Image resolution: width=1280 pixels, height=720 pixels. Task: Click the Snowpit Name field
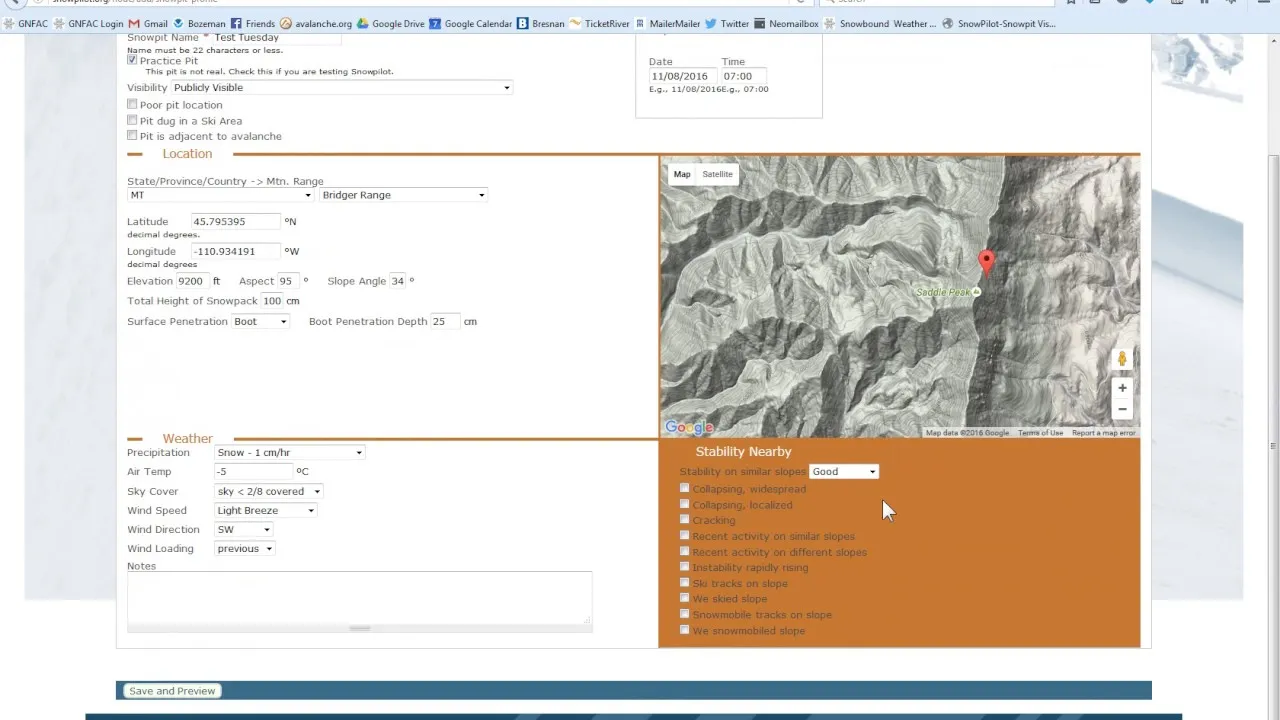[276, 38]
